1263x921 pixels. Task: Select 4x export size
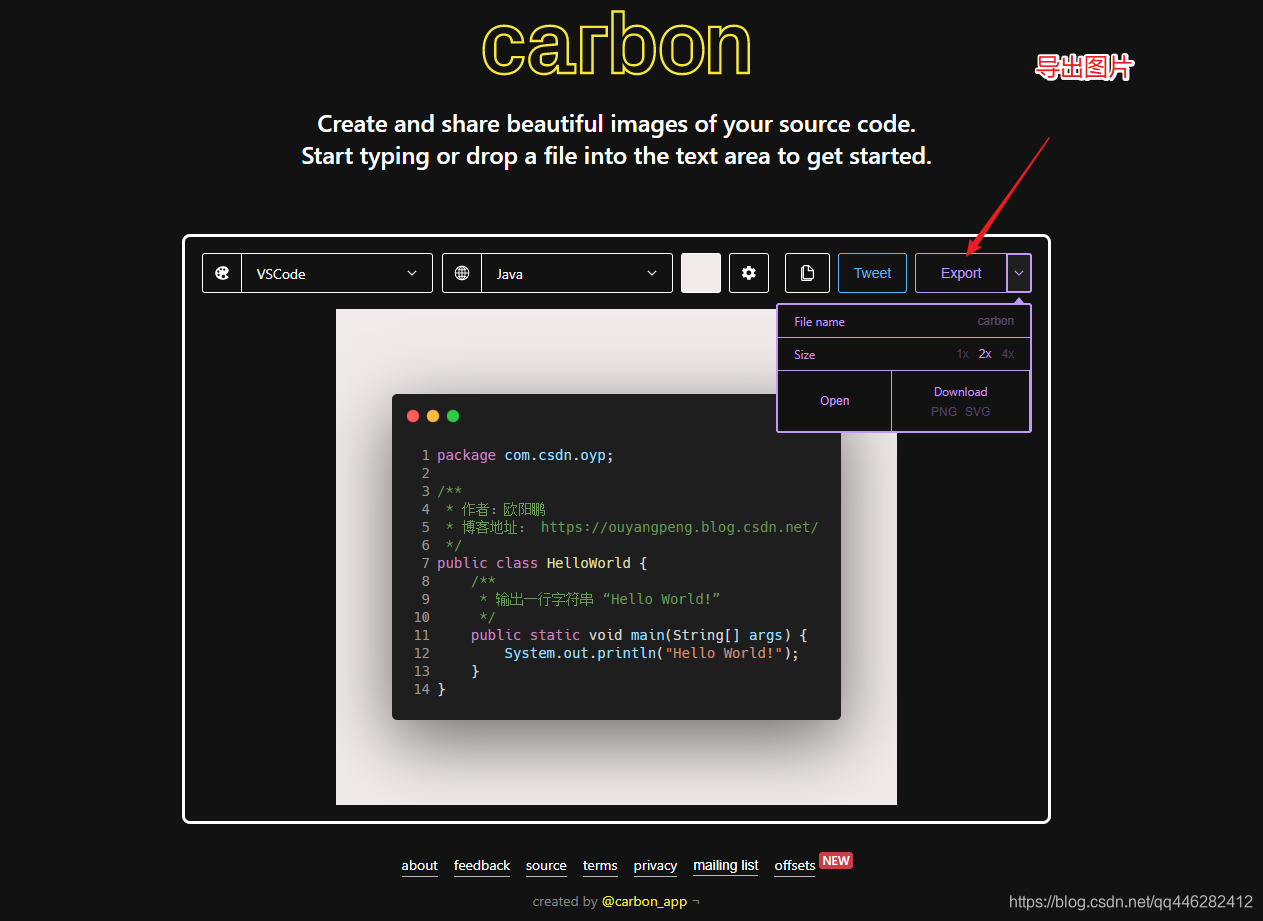click(1008, 354)
